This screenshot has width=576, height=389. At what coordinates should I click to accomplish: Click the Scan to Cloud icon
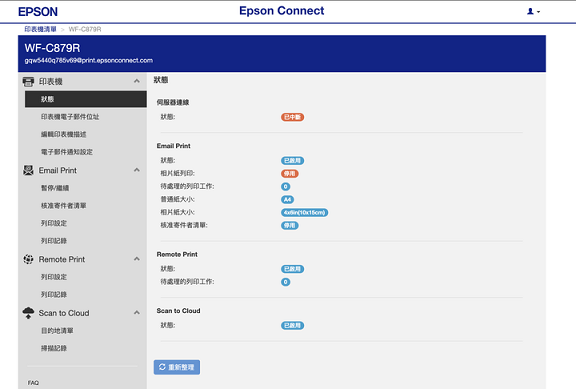(x=28, y=313)
